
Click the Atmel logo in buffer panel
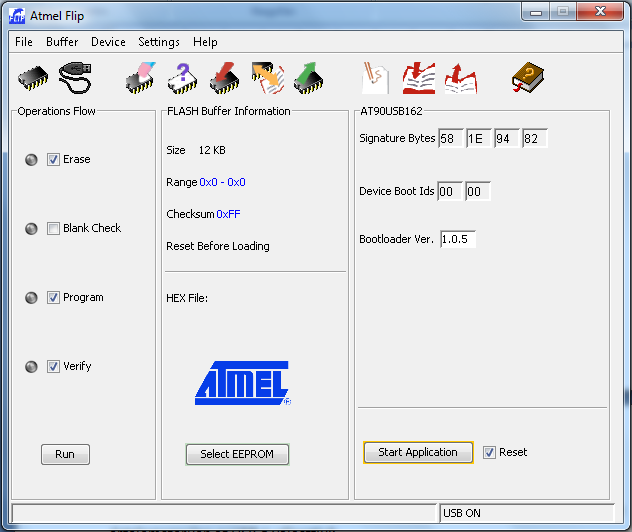(x=243, y=383)
